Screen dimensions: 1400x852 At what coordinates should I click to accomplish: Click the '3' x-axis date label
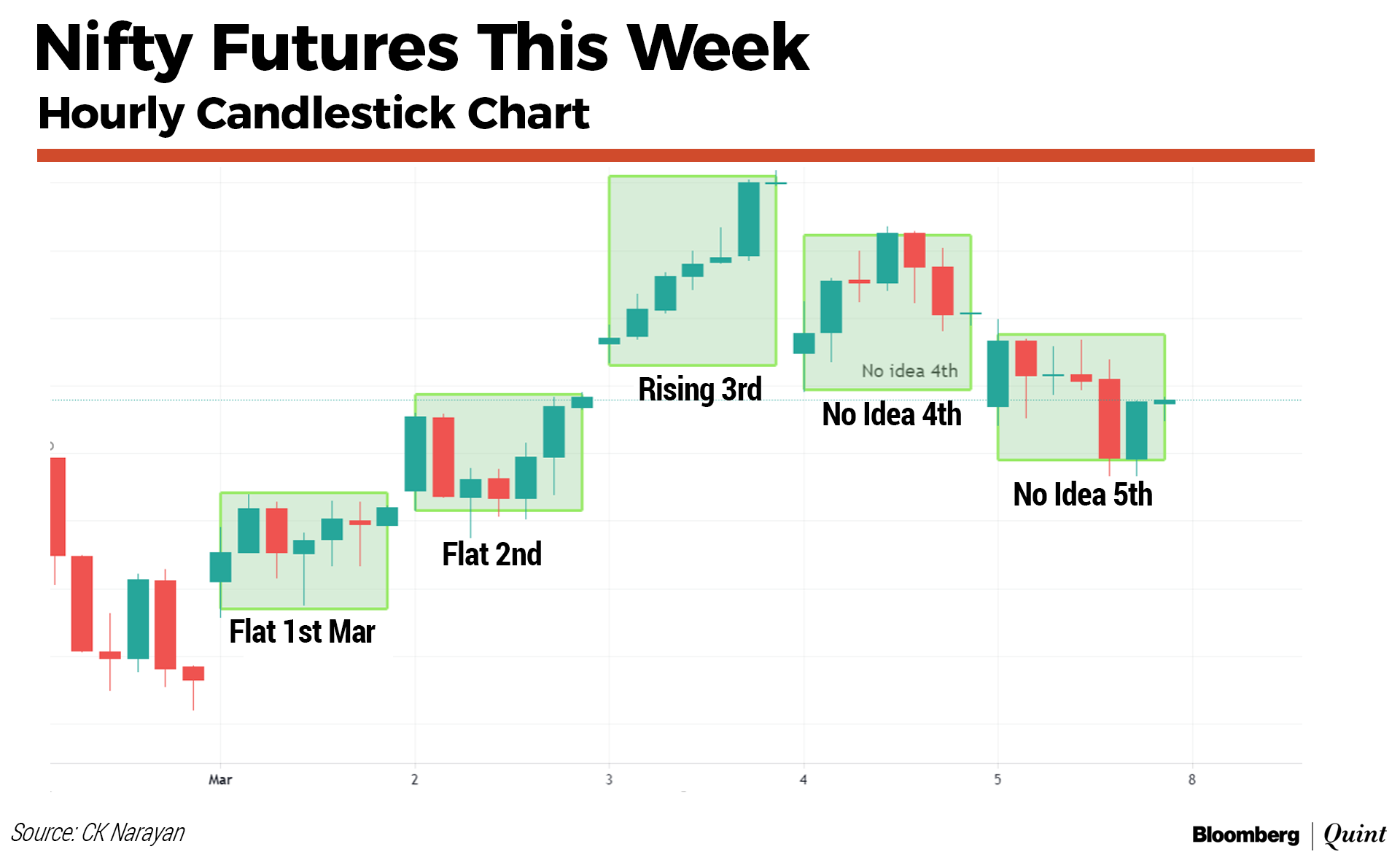pos(609,780)
